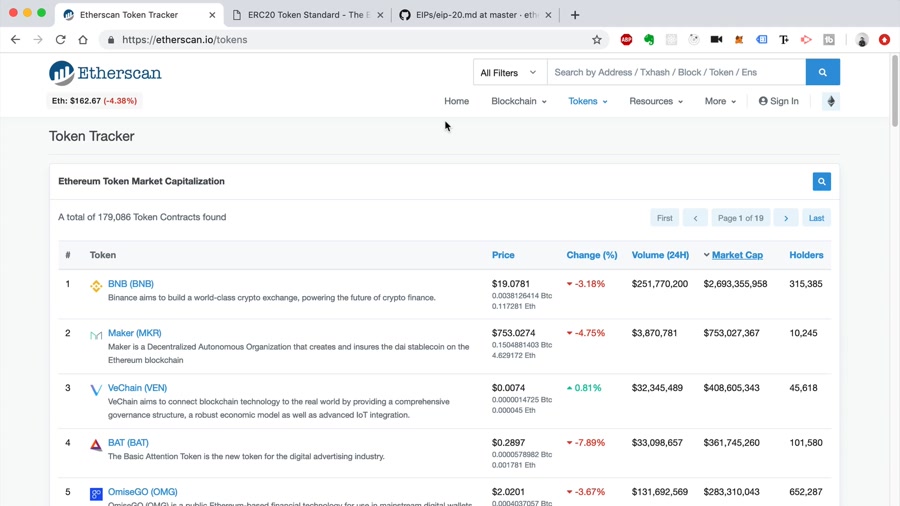Click the blue search magnifier button
Screen dimensions: 900x506
pyautogui.click(x=822, y=72)
